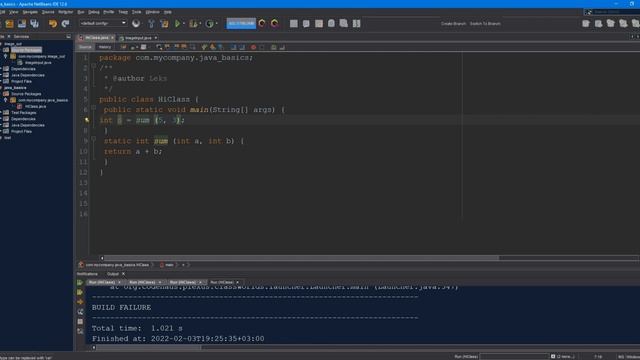The image size is (640, 360).
Task: Click the second profiler circle icon after memory bar
Action: [275, 24]
